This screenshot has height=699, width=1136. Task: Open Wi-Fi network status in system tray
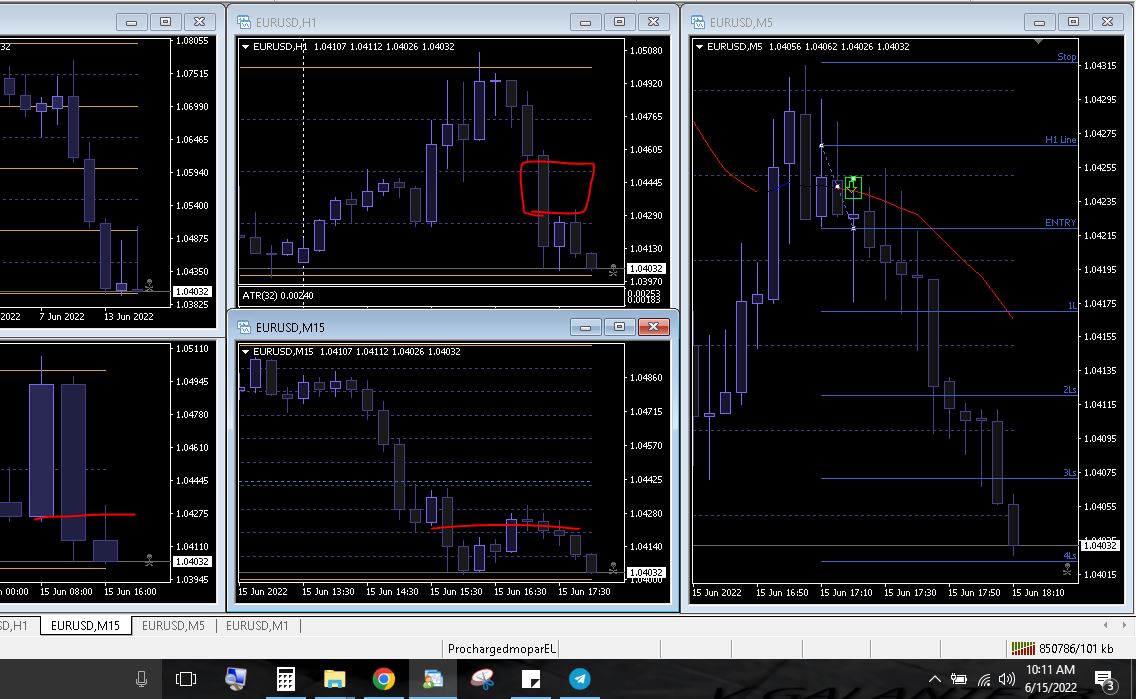[984, 679]
